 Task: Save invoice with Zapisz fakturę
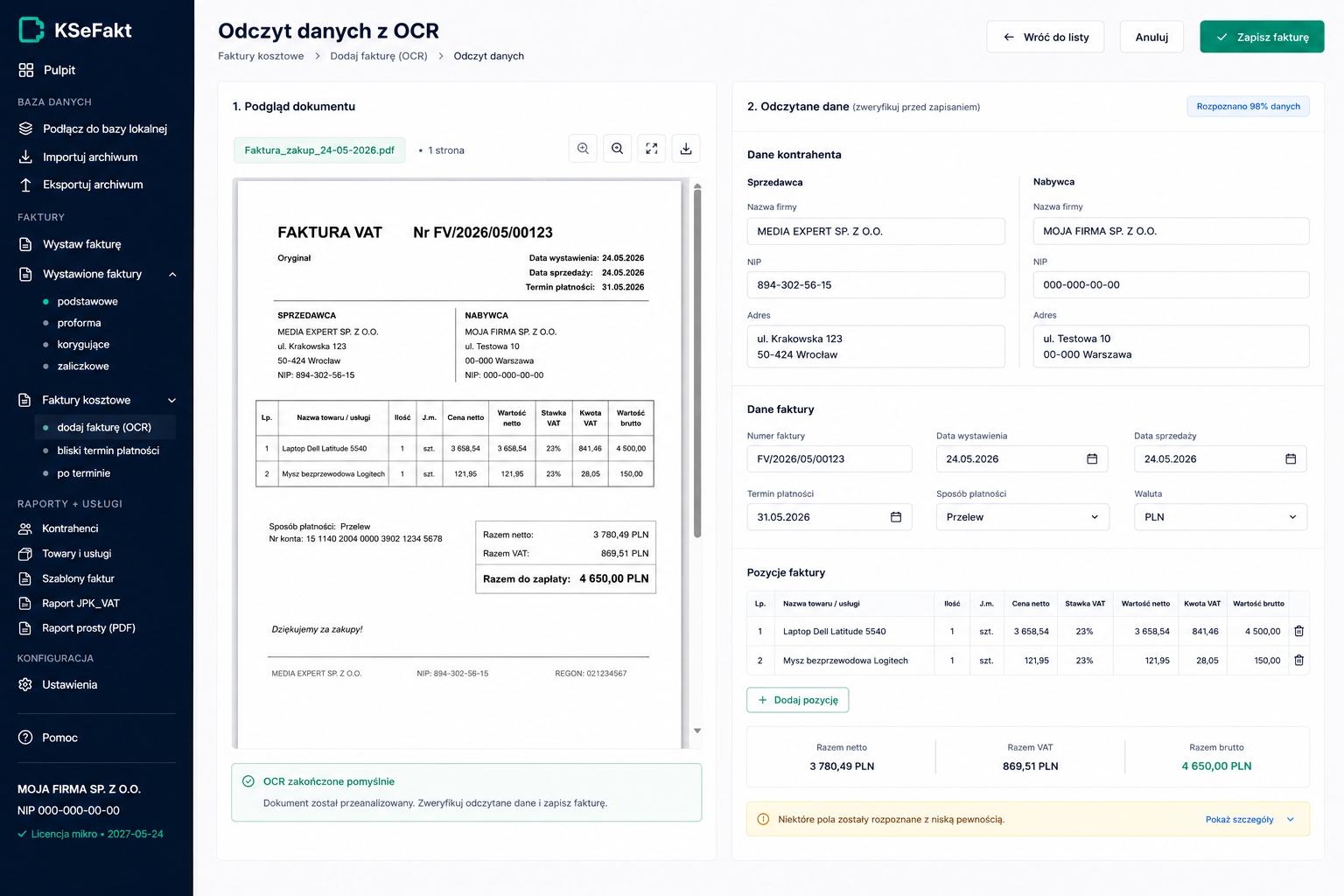(1262, 37)
